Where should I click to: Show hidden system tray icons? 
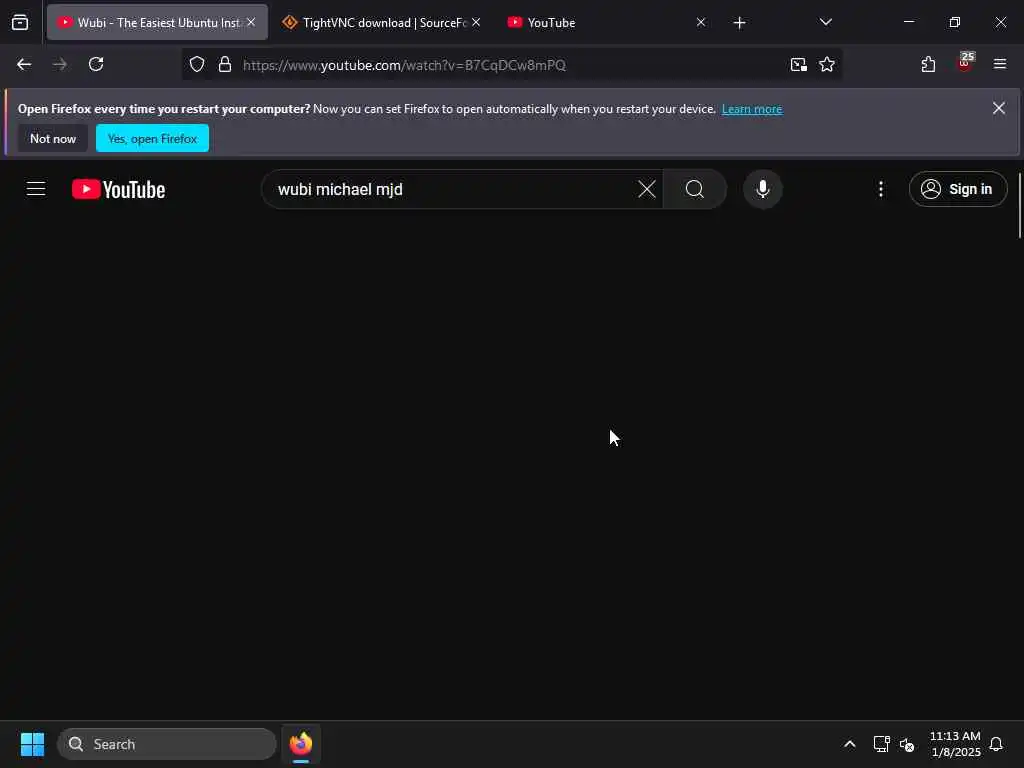click(x=850, y=744)
